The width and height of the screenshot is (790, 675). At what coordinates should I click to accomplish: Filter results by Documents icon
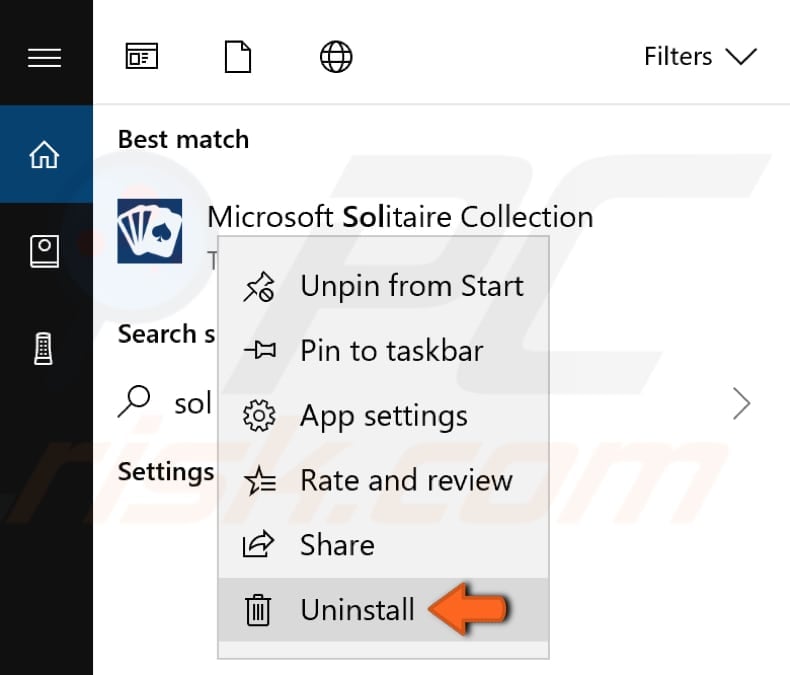click(238, 56)
